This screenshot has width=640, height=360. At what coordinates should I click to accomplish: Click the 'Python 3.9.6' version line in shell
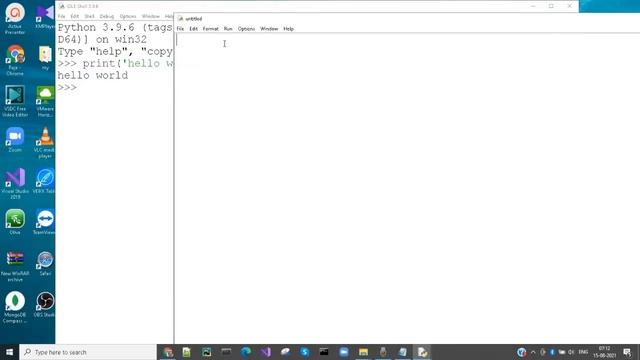[x=115, y=28]
